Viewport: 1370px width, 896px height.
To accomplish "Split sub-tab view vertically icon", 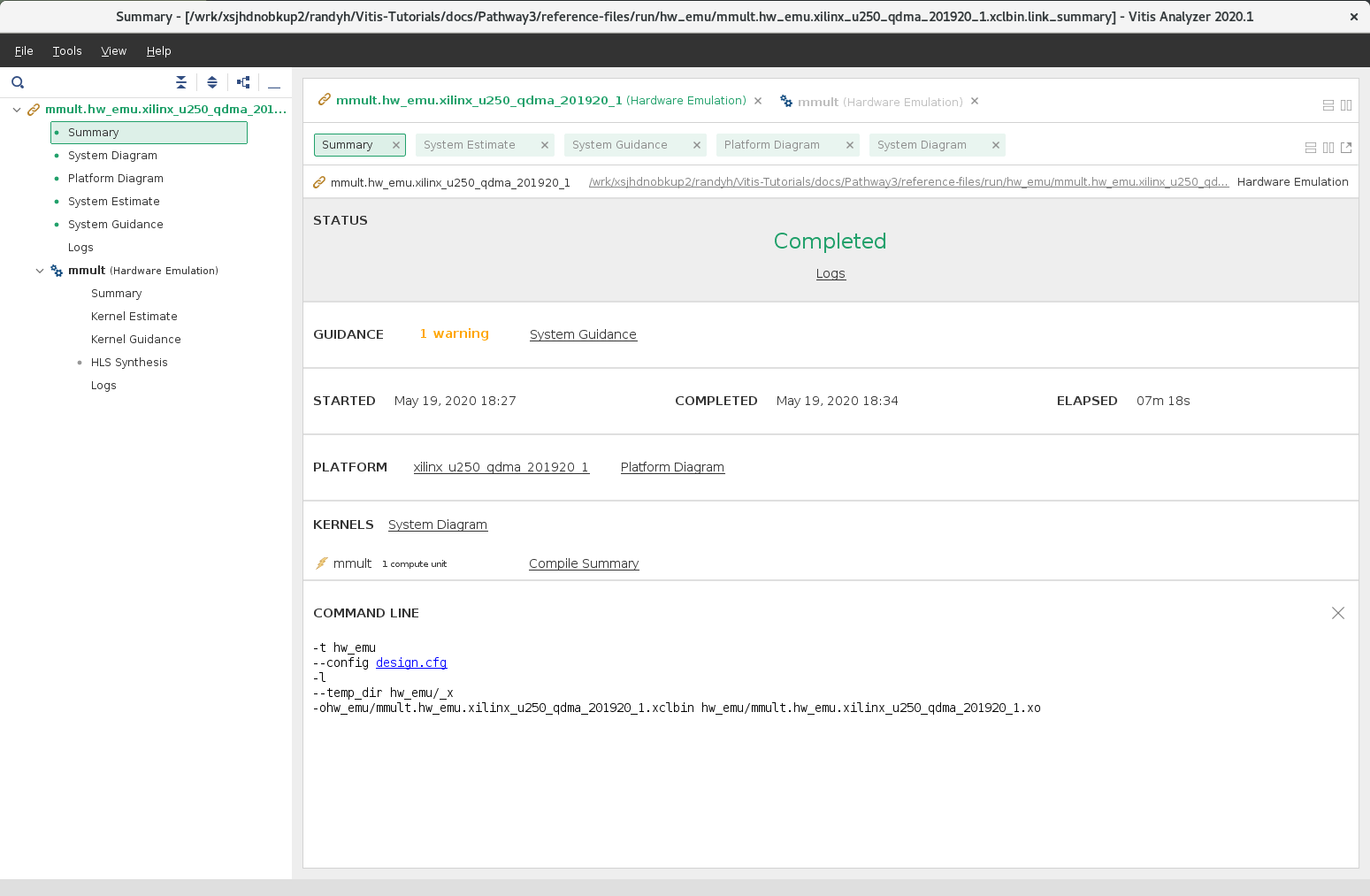I will pyautogui.click(x=1328, y=148).
